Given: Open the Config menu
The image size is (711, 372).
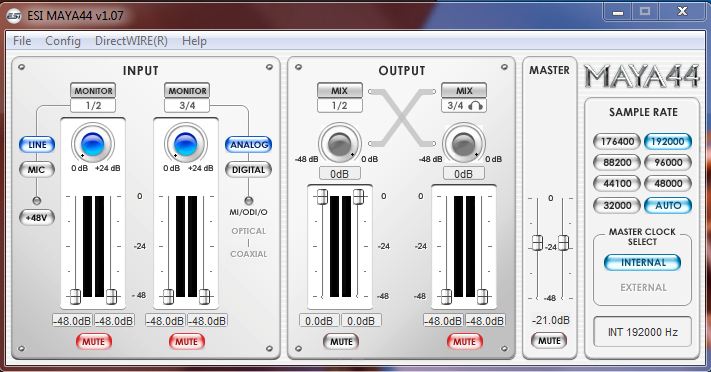Looking at the screenshot, I should pos(63,41).
